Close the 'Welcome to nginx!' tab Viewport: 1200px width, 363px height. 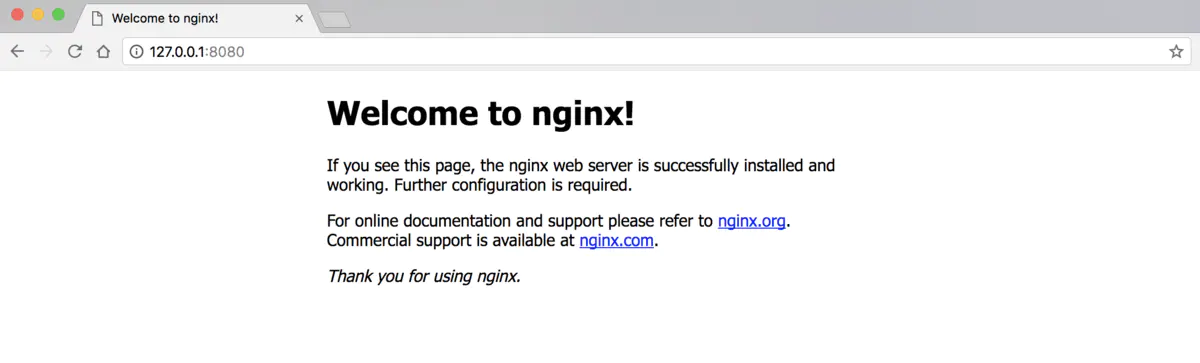click(x=299, y=18)
